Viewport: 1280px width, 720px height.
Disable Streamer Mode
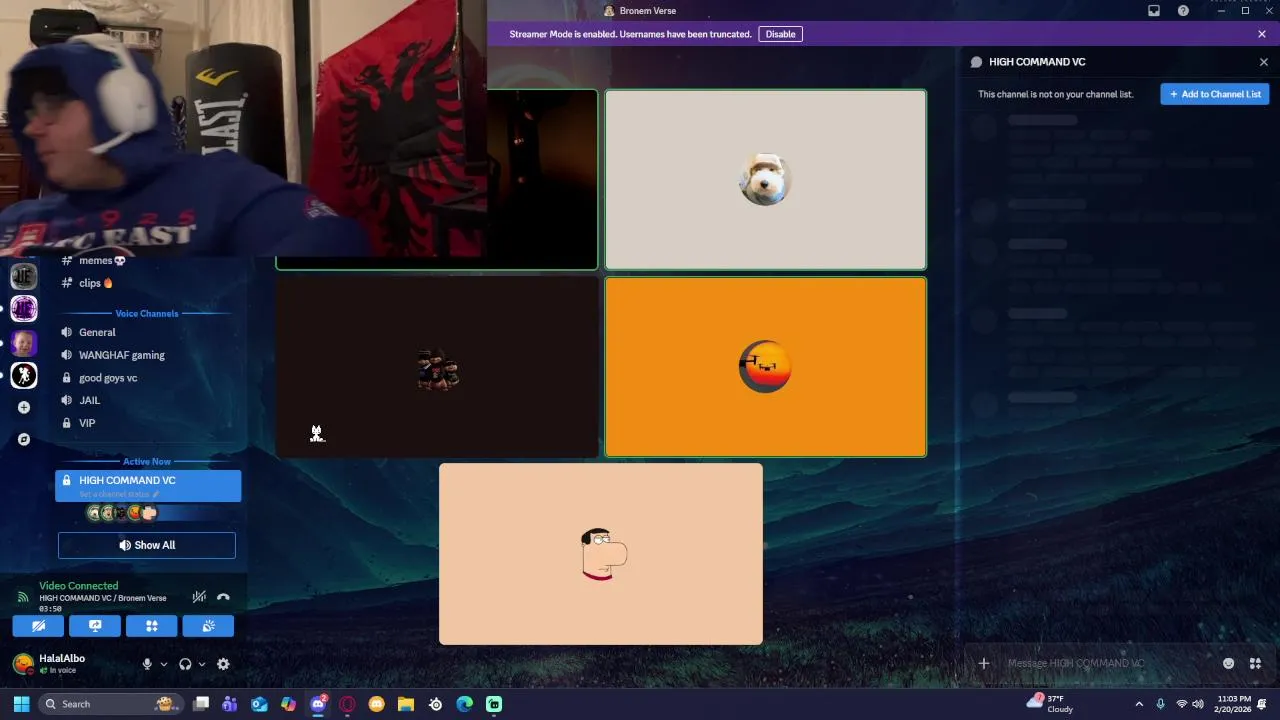click(780, 34)
